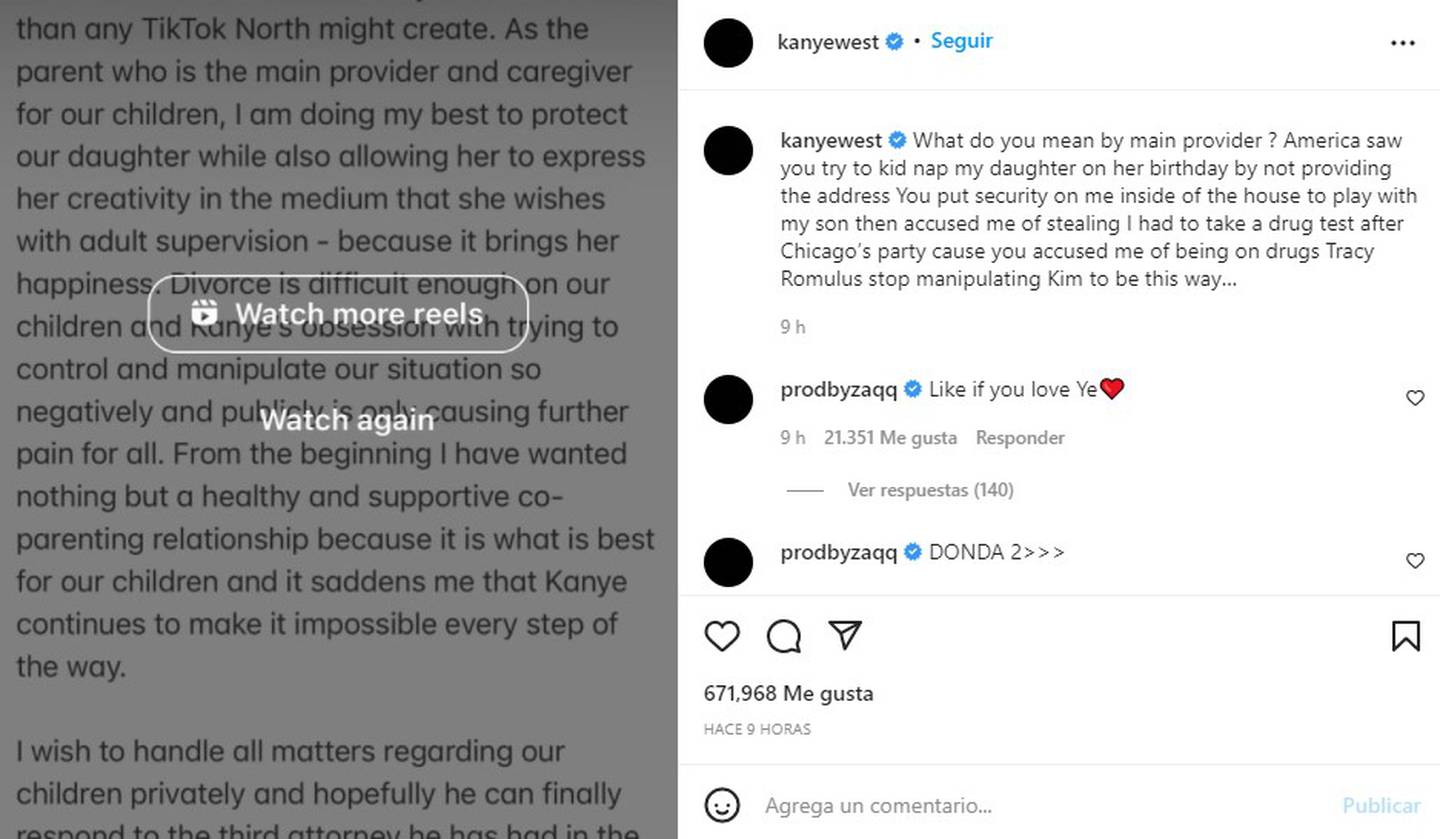1440x839 pixels.
Task: Click Responder under first comment
Action: coord(1020,438)
